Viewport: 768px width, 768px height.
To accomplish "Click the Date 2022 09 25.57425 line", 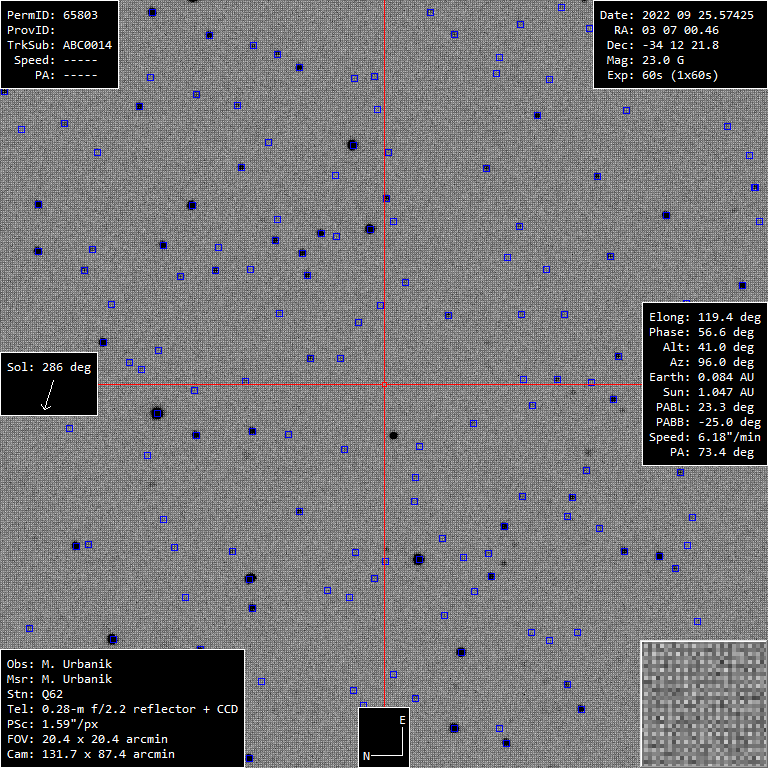I will click(x=677, y=15).
